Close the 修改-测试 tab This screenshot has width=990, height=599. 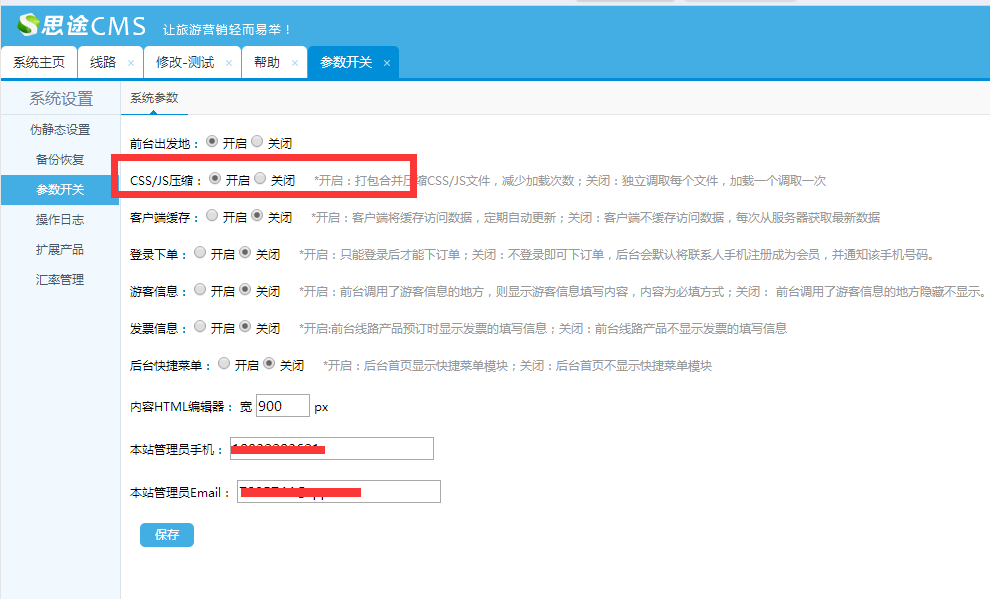[228, 63]
